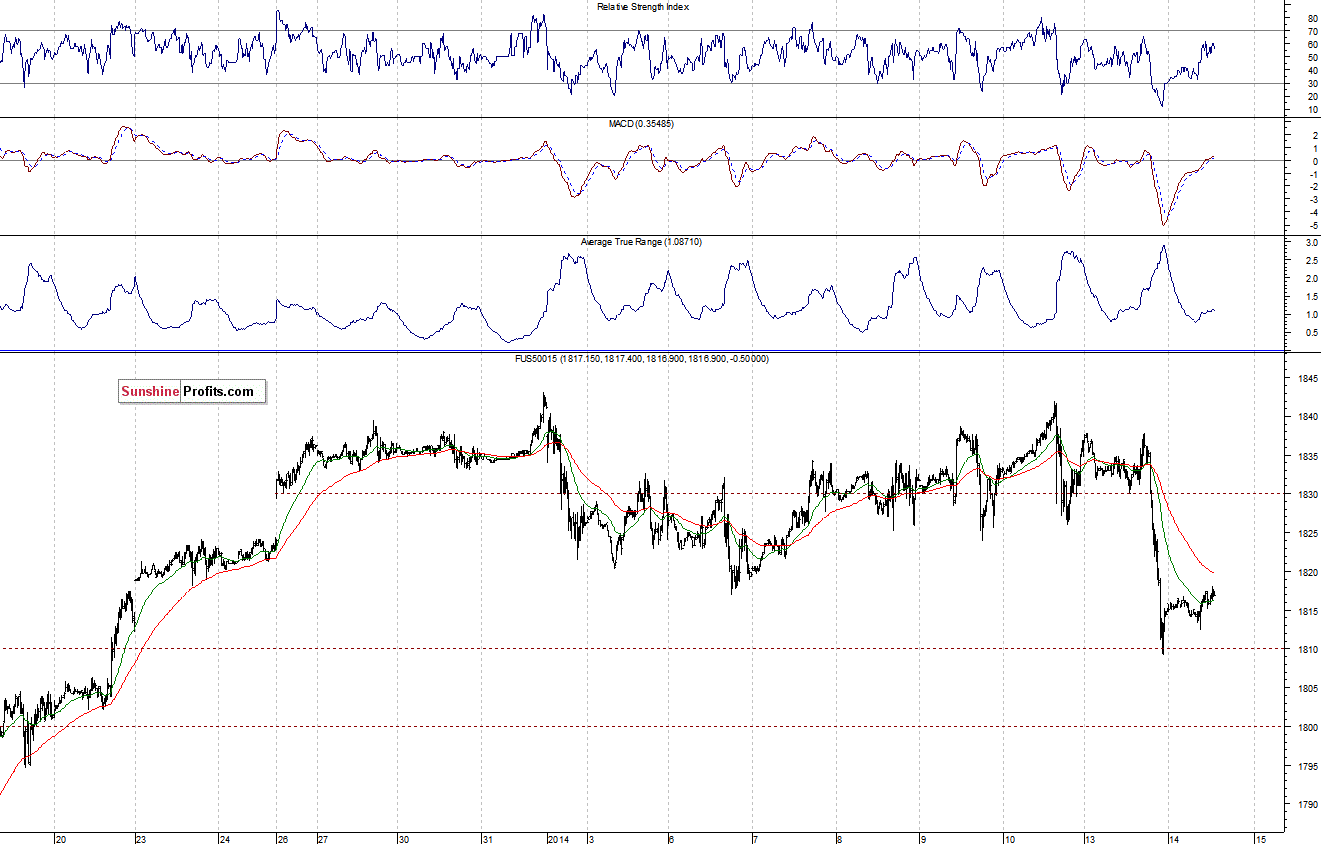Click the RSI axis label 50
This screenshot has width=1321, height=844.
pos(1312,57)
